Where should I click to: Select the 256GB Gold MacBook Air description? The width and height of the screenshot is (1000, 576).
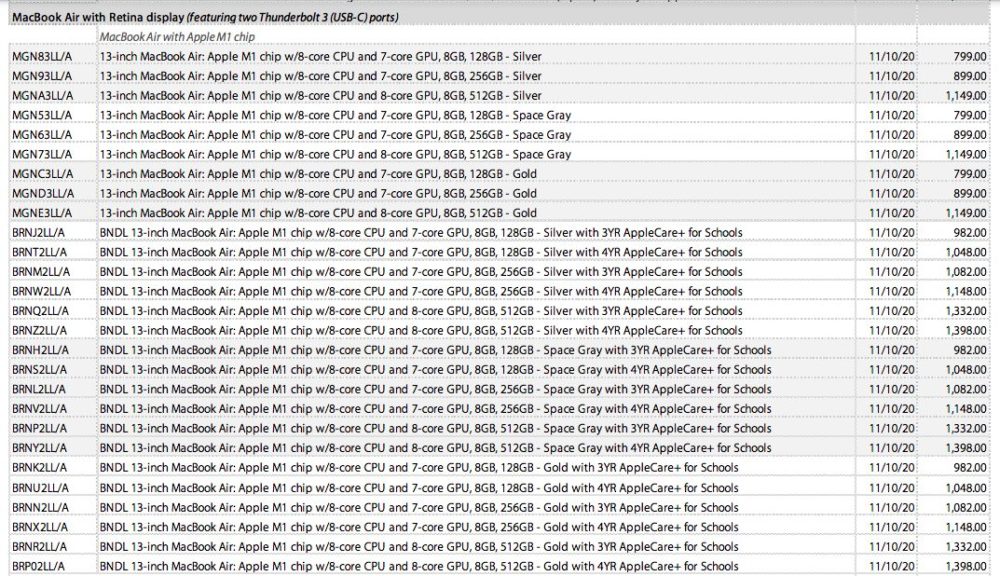coord(319,194)
